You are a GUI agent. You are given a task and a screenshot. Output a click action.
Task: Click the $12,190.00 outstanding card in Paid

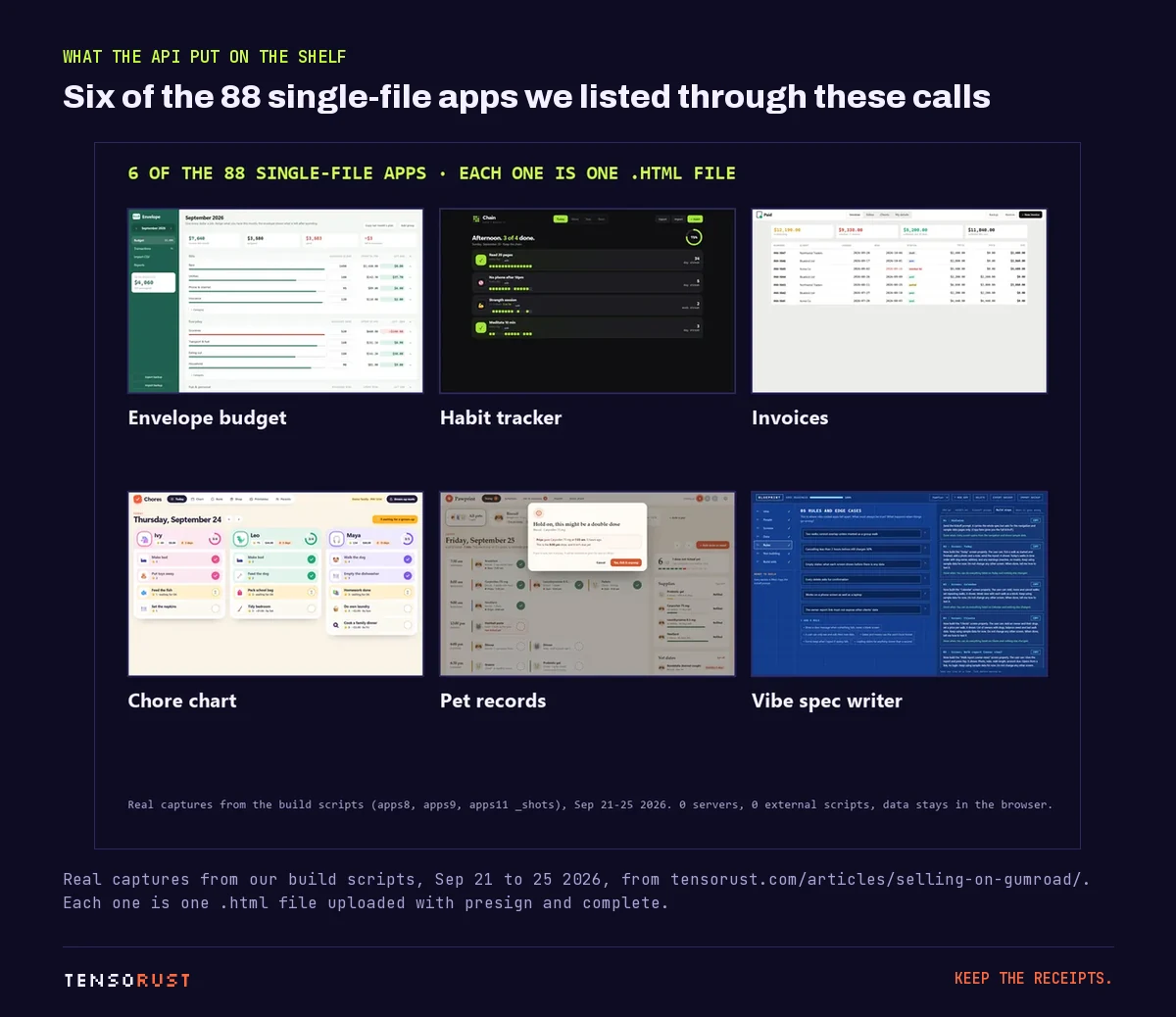[x=803, y=231]
